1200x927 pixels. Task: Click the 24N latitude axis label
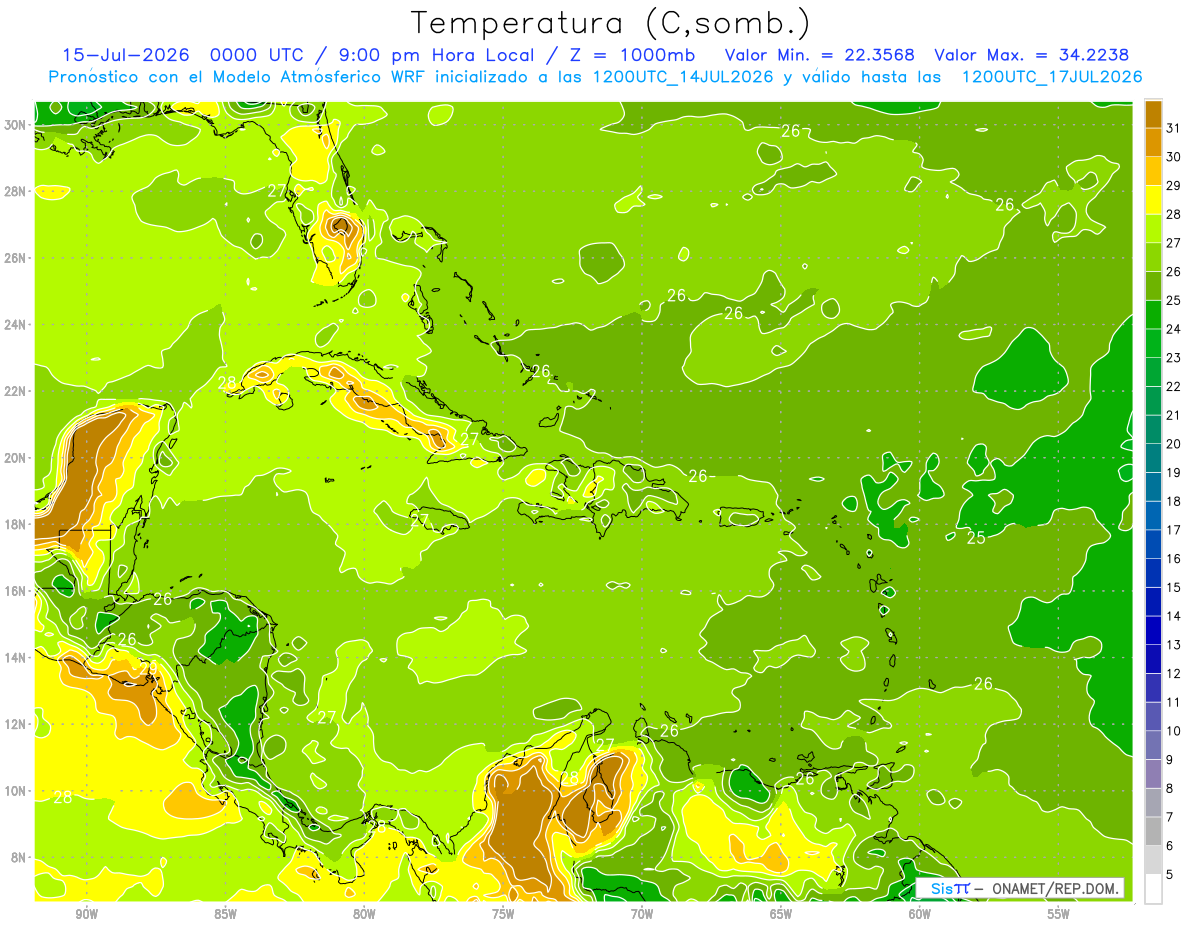[17, 324]
